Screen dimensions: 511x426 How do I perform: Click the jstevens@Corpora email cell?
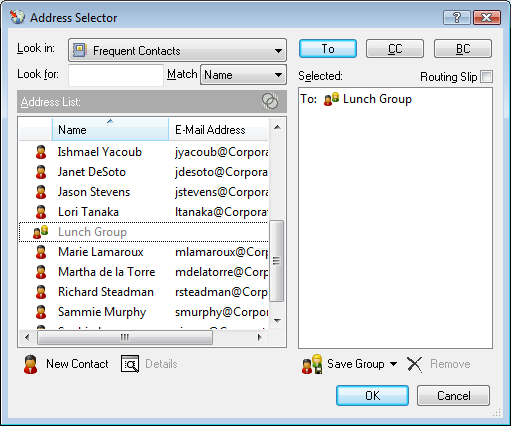(x=222, y=192)
